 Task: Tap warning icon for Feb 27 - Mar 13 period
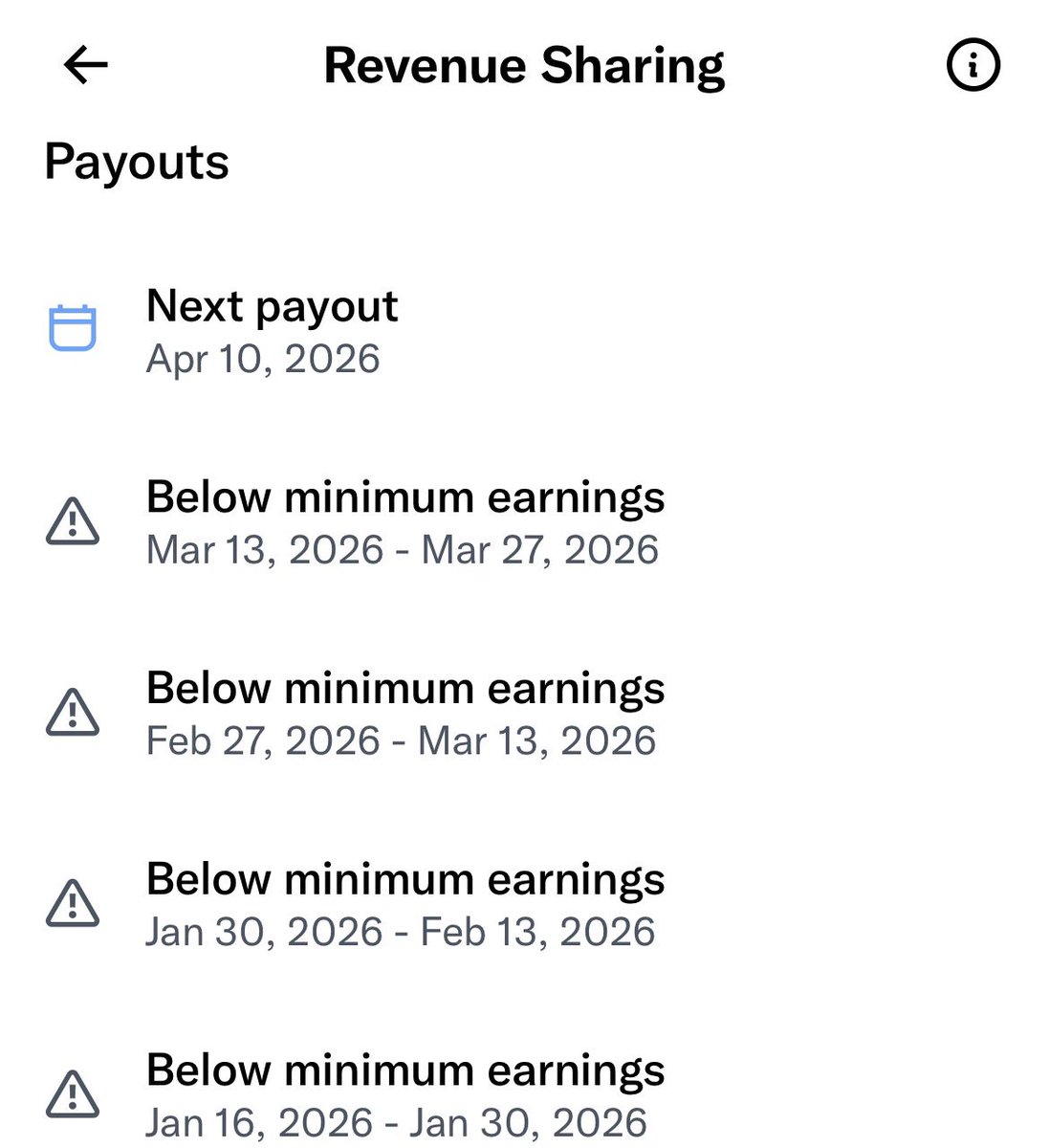(73, 713)
